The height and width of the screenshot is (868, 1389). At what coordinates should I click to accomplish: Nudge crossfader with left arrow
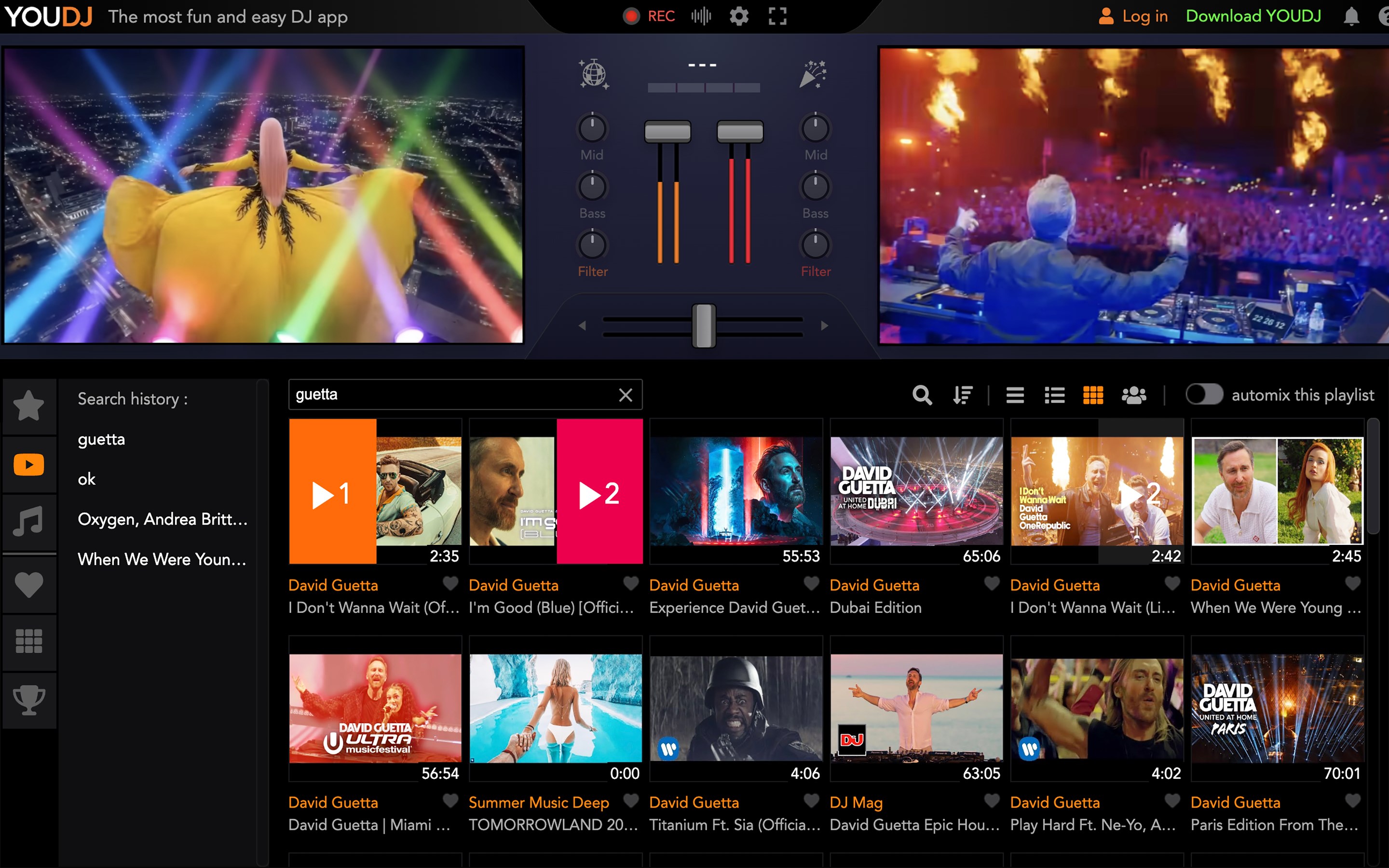pyautogui.click(x=582, y=325)
